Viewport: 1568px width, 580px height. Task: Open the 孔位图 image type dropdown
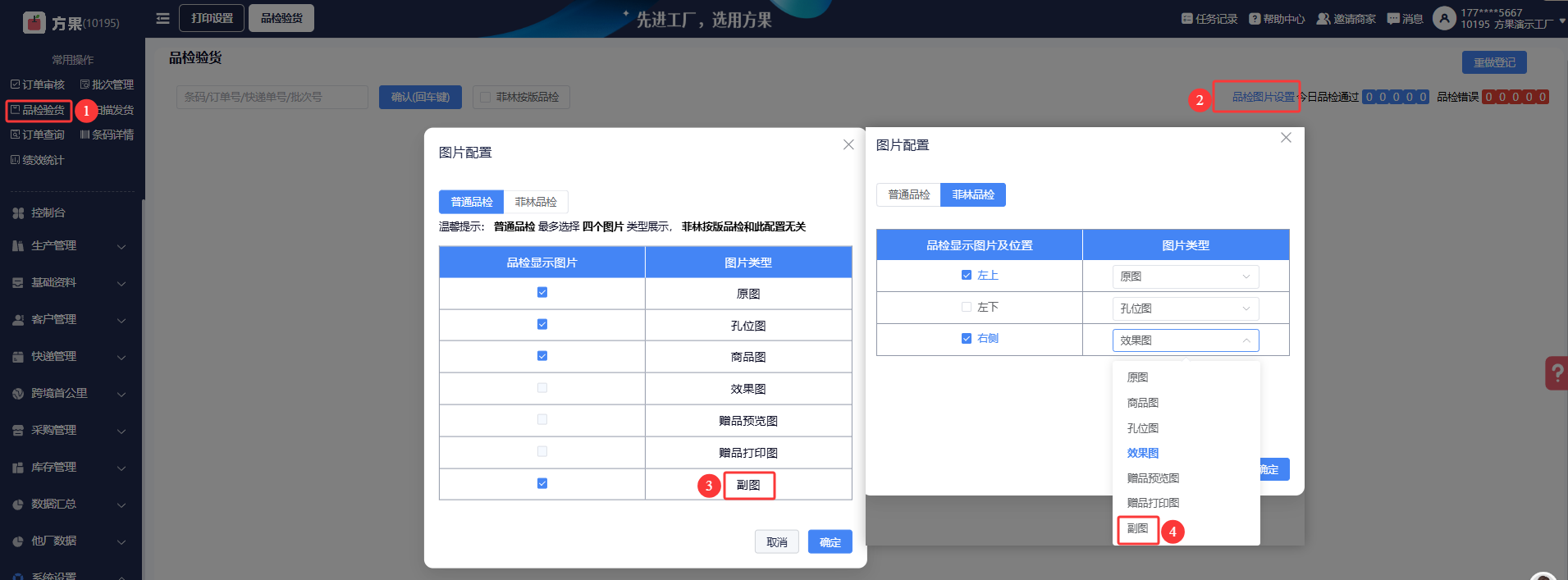pyautogui.click(x=1186, y=308)
